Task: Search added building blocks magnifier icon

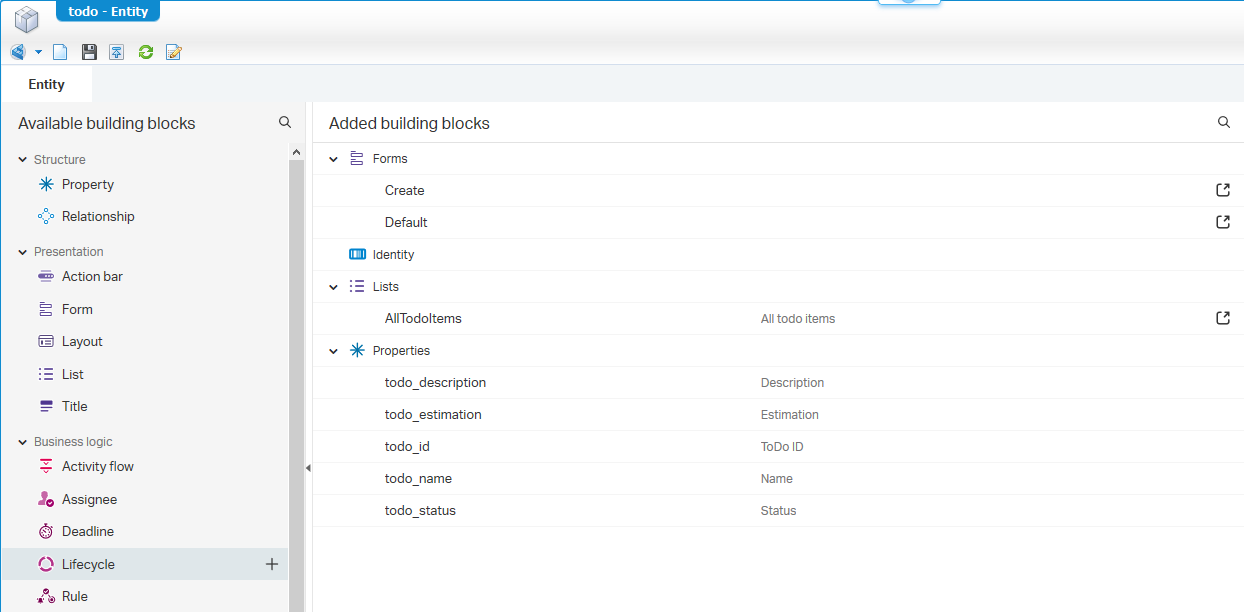Action: coord(1224,122)
